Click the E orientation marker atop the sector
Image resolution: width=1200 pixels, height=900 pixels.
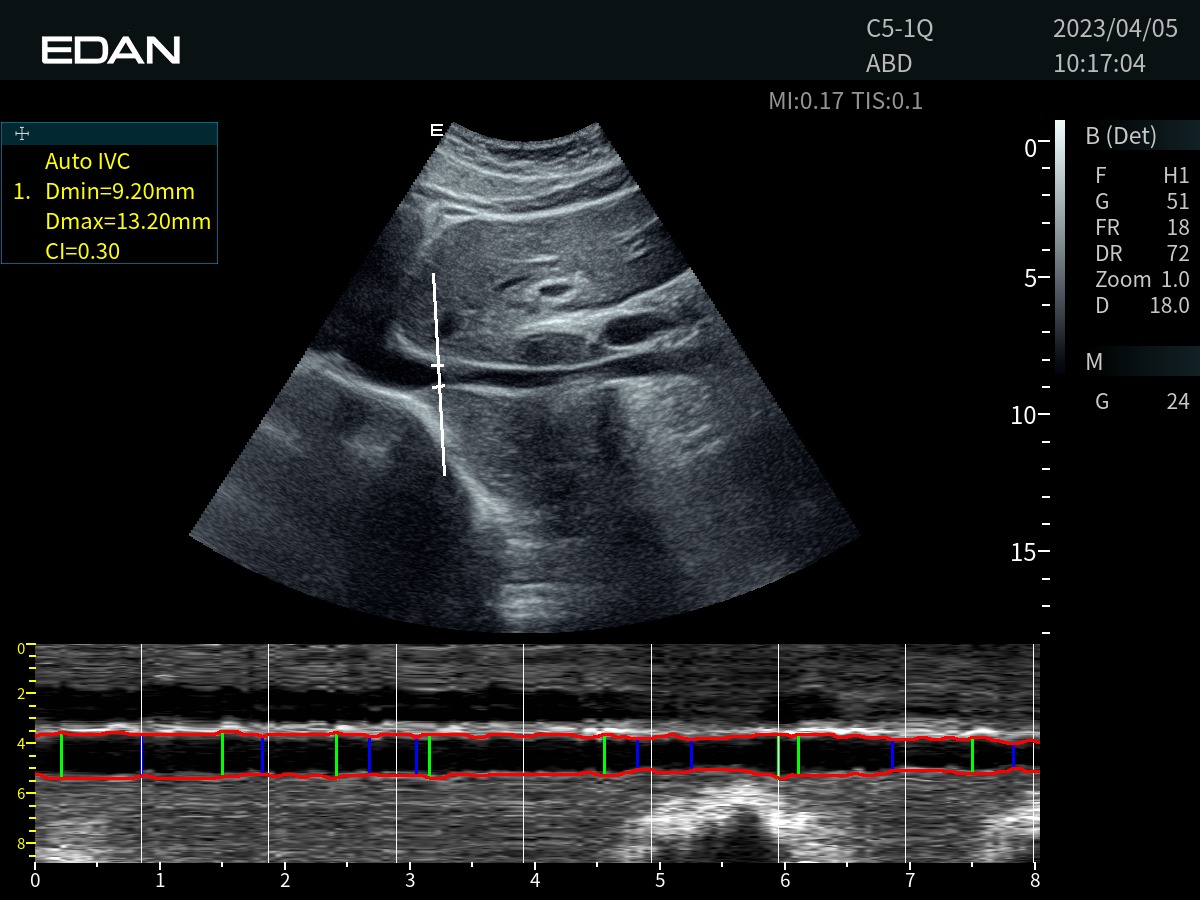(x=436, y=130)
